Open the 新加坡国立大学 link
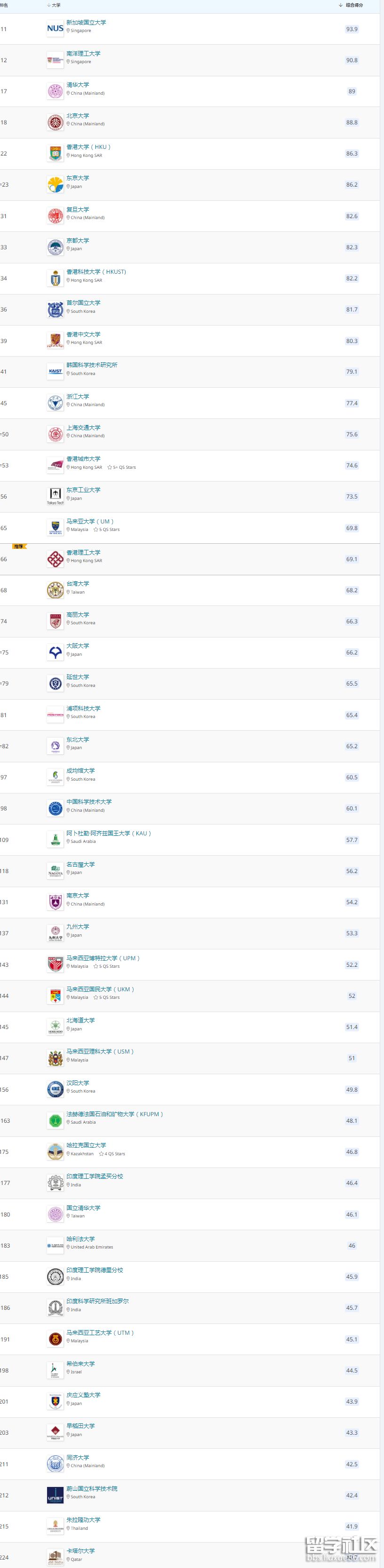The image size is (384, 1568). (86, 23)
